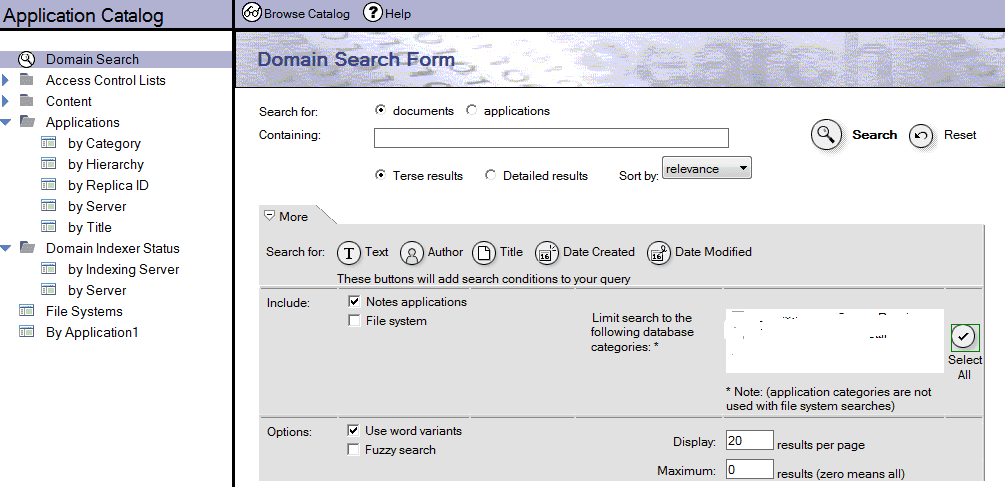Expand the Access Control Lists folder
Viewport: 1005px width, 487px height.
coord(6,80)
